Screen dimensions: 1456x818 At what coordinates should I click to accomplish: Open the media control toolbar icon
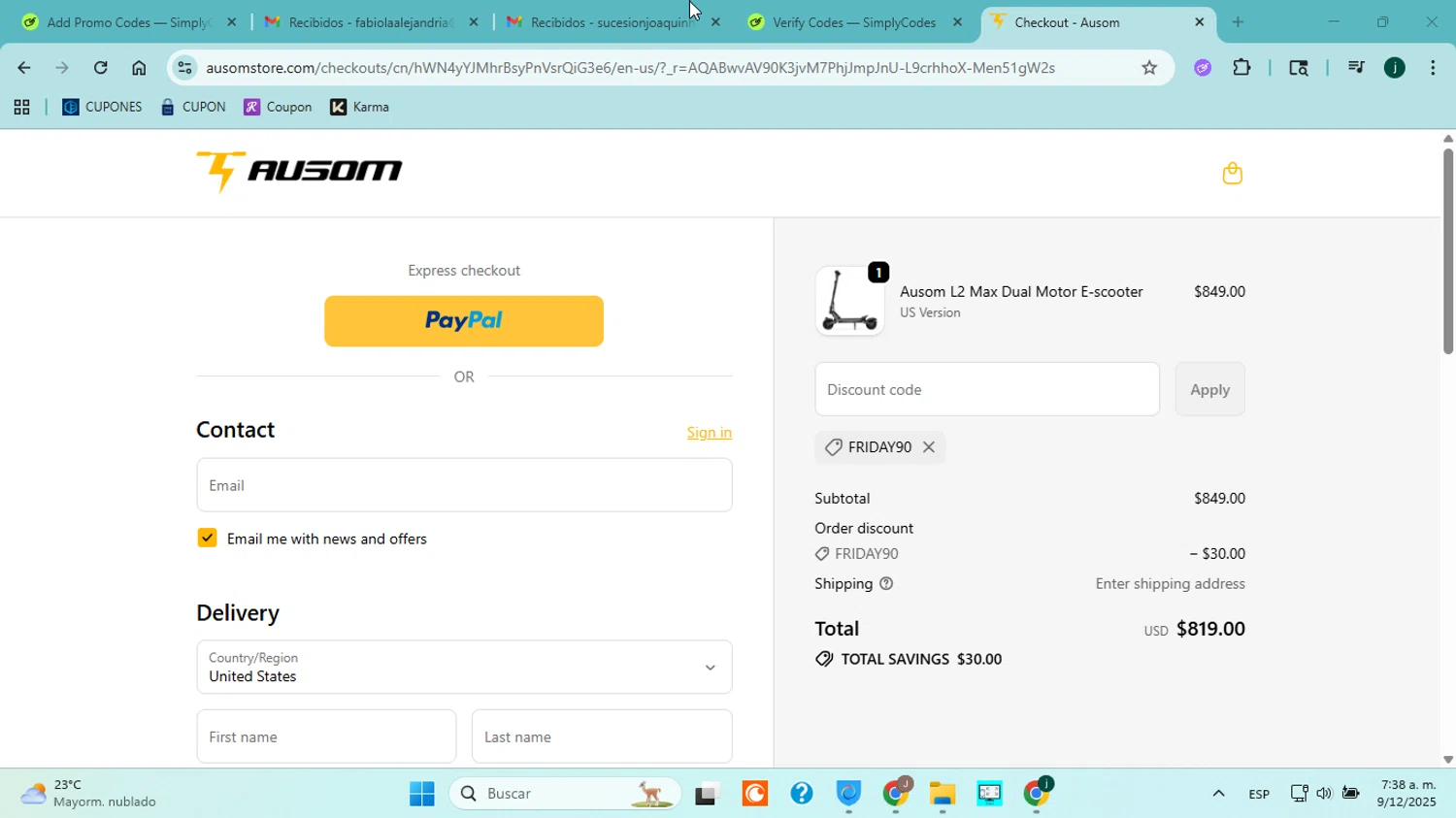(1356, 68)
